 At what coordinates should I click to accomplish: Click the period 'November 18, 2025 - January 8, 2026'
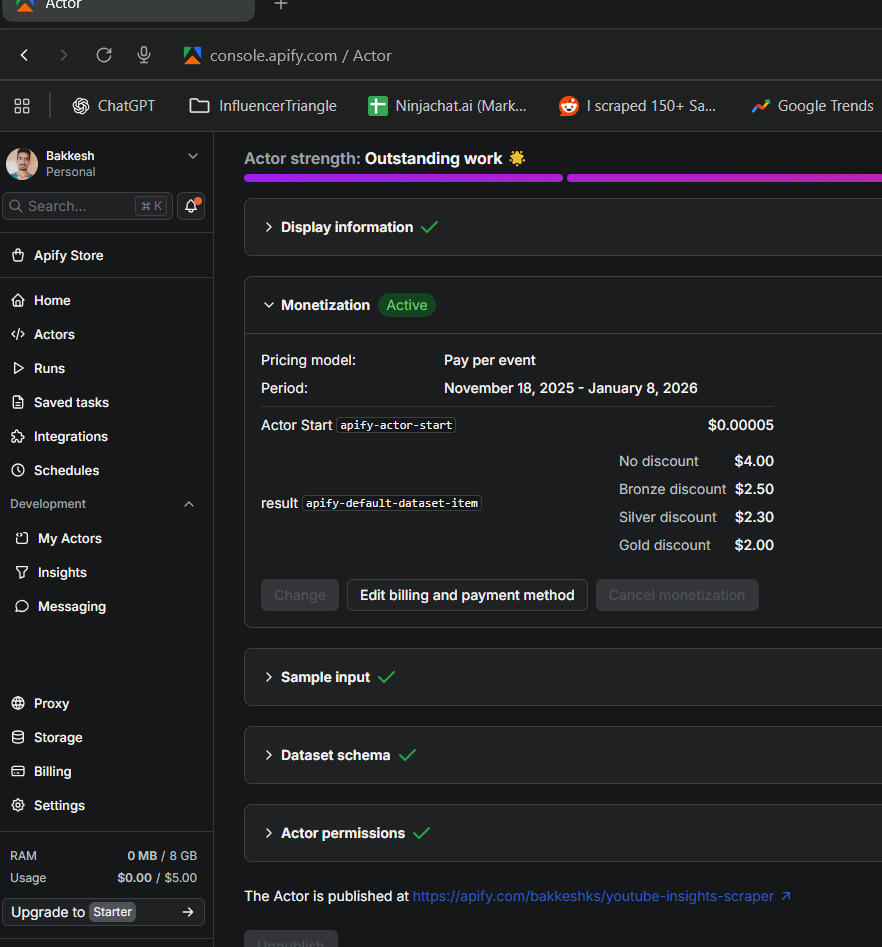(x=570, y=388)
